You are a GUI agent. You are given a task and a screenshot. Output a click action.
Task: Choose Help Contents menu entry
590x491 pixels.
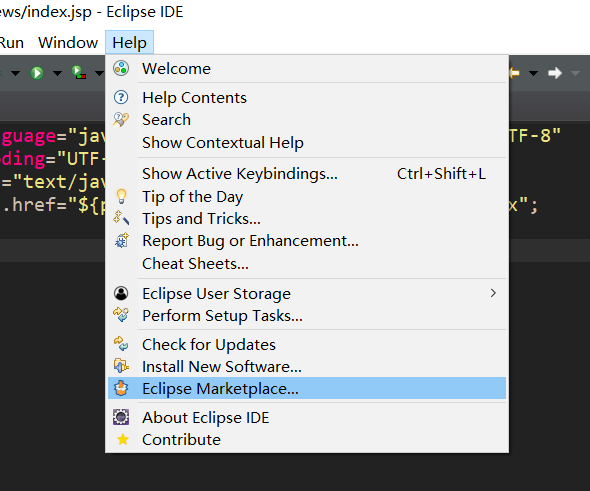pos(307,97)
